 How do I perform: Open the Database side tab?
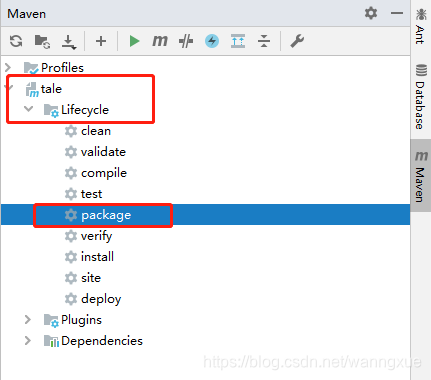point(421,97)
